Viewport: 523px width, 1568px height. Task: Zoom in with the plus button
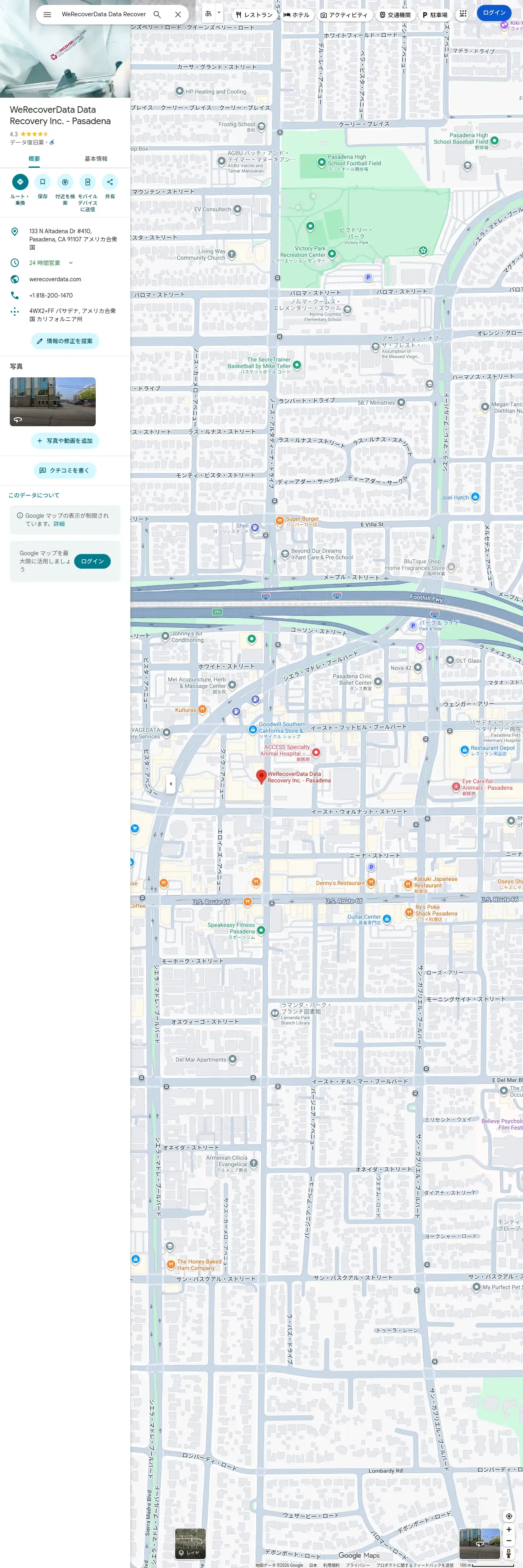coord(509,1530)
